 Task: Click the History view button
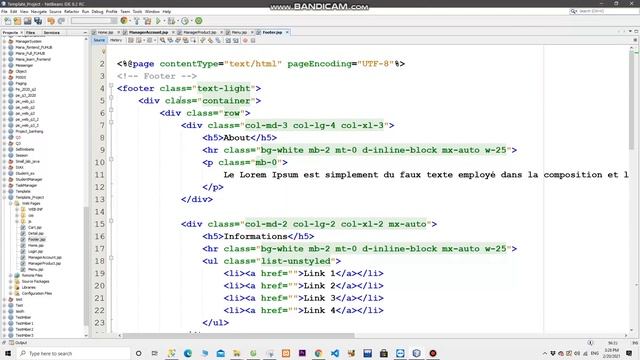click(x=116, y=40)
